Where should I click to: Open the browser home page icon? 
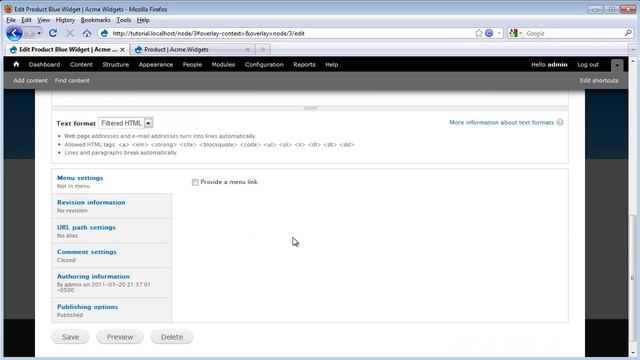[x=87, y=33]
